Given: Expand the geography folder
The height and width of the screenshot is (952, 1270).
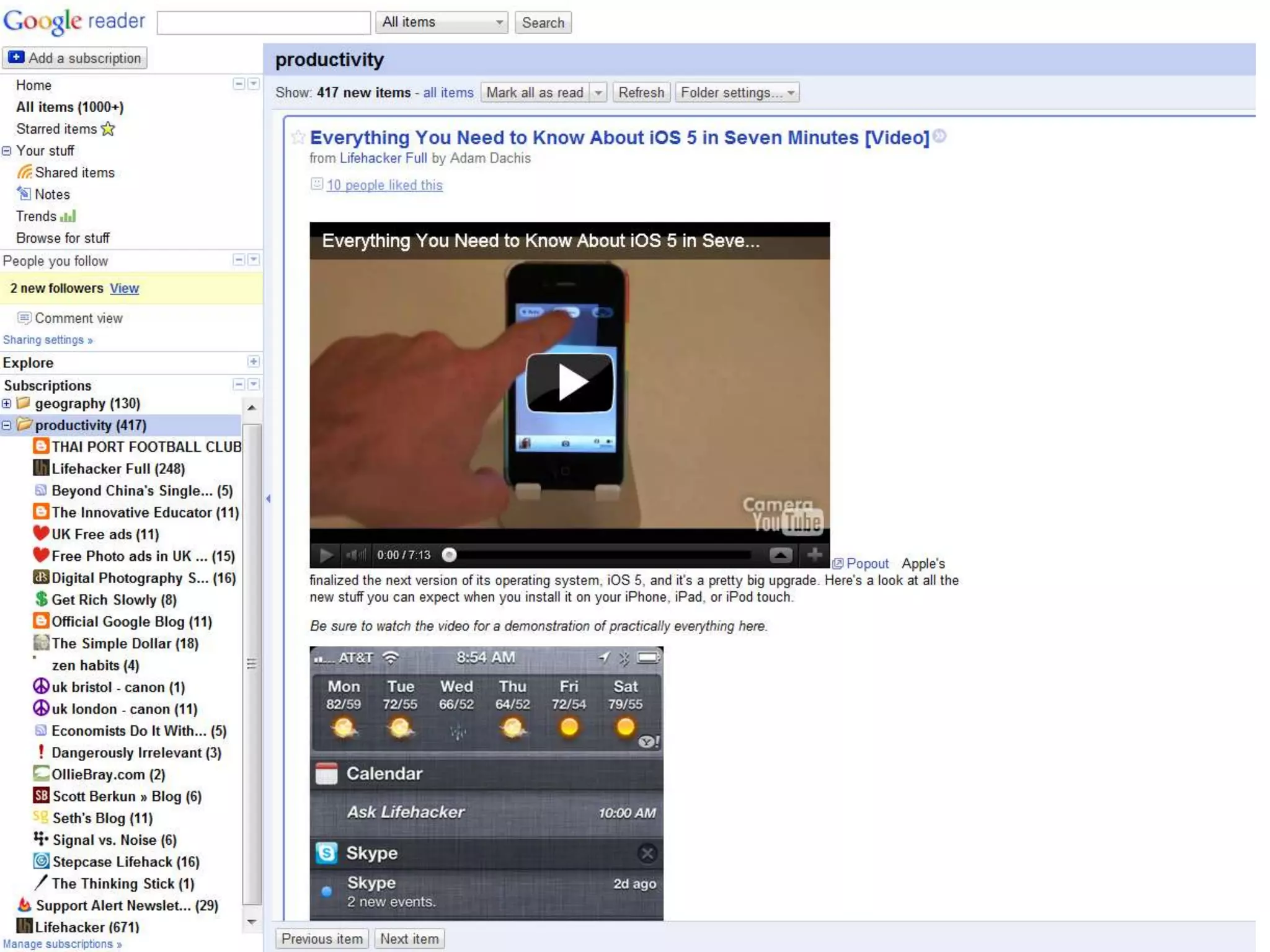Looking at the screenshot, I should click(7, 403).
